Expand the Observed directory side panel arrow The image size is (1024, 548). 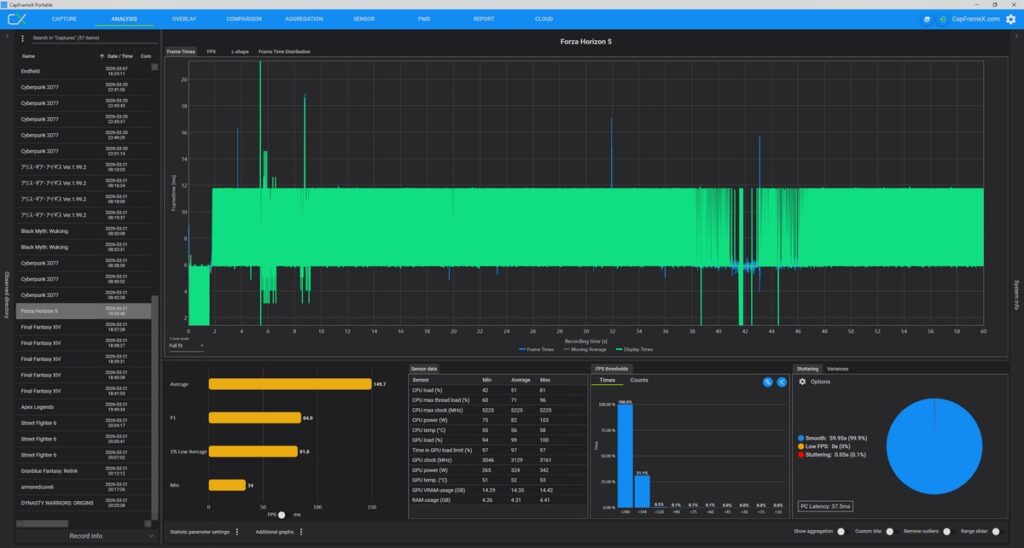click(x=7, y=37)
